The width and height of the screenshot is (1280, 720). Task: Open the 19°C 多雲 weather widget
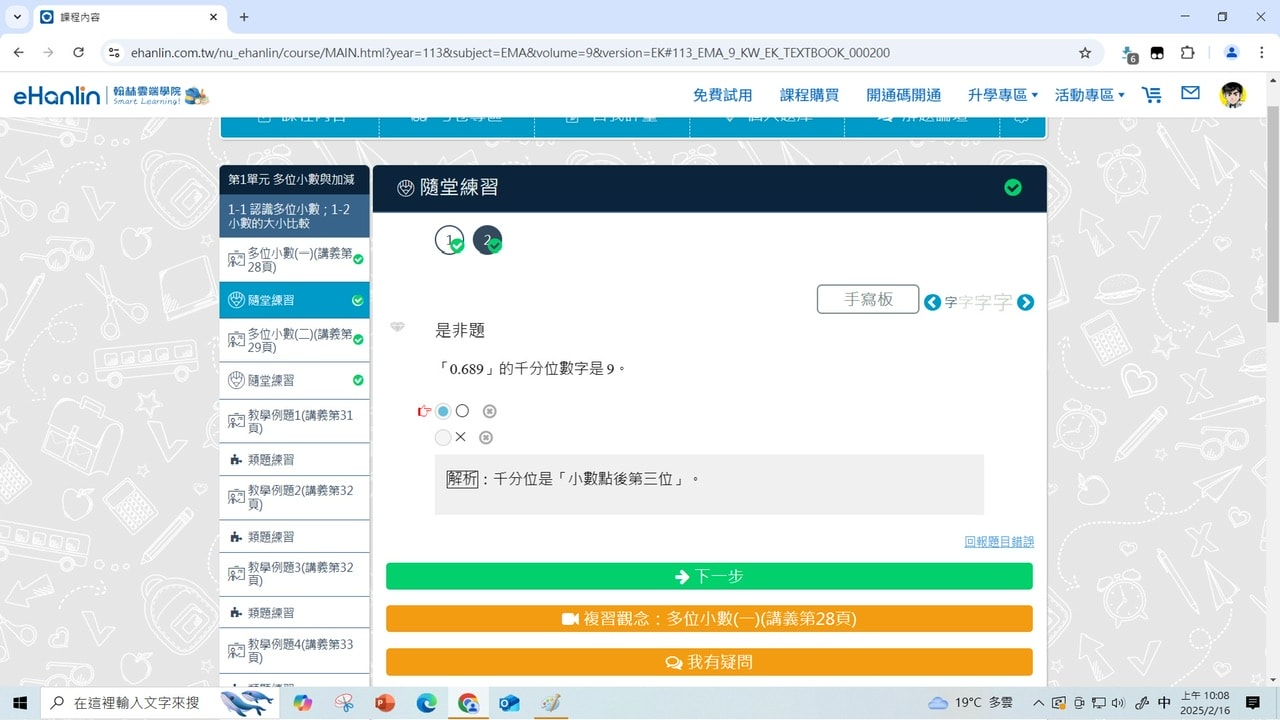[970, 703]
